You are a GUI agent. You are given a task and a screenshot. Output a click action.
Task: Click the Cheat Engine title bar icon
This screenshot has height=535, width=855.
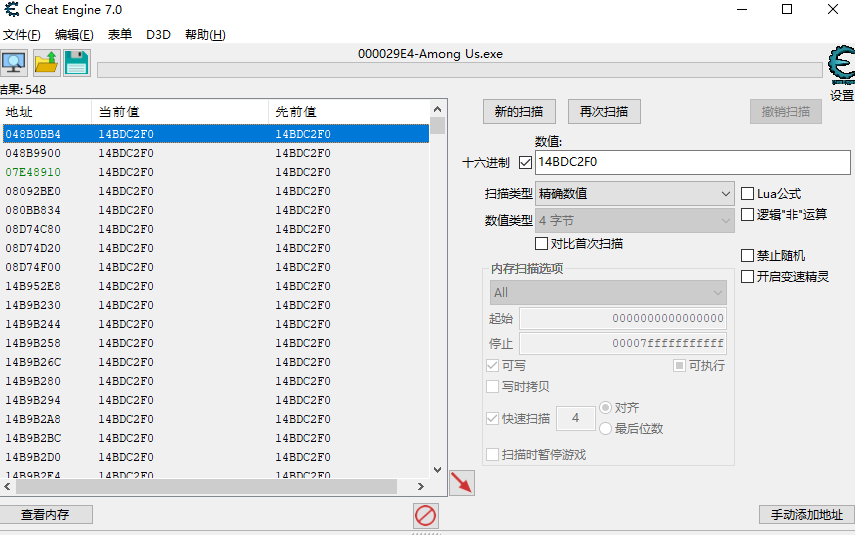pos(11,9)
